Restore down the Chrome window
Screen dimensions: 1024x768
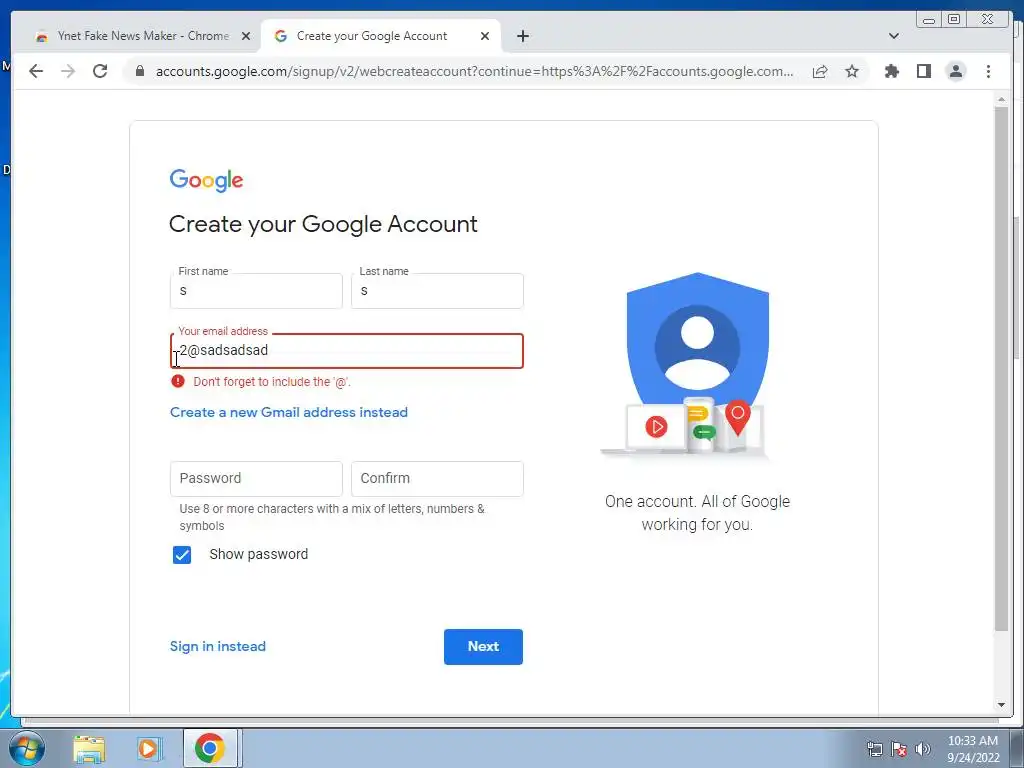click(x=953, y=19)
